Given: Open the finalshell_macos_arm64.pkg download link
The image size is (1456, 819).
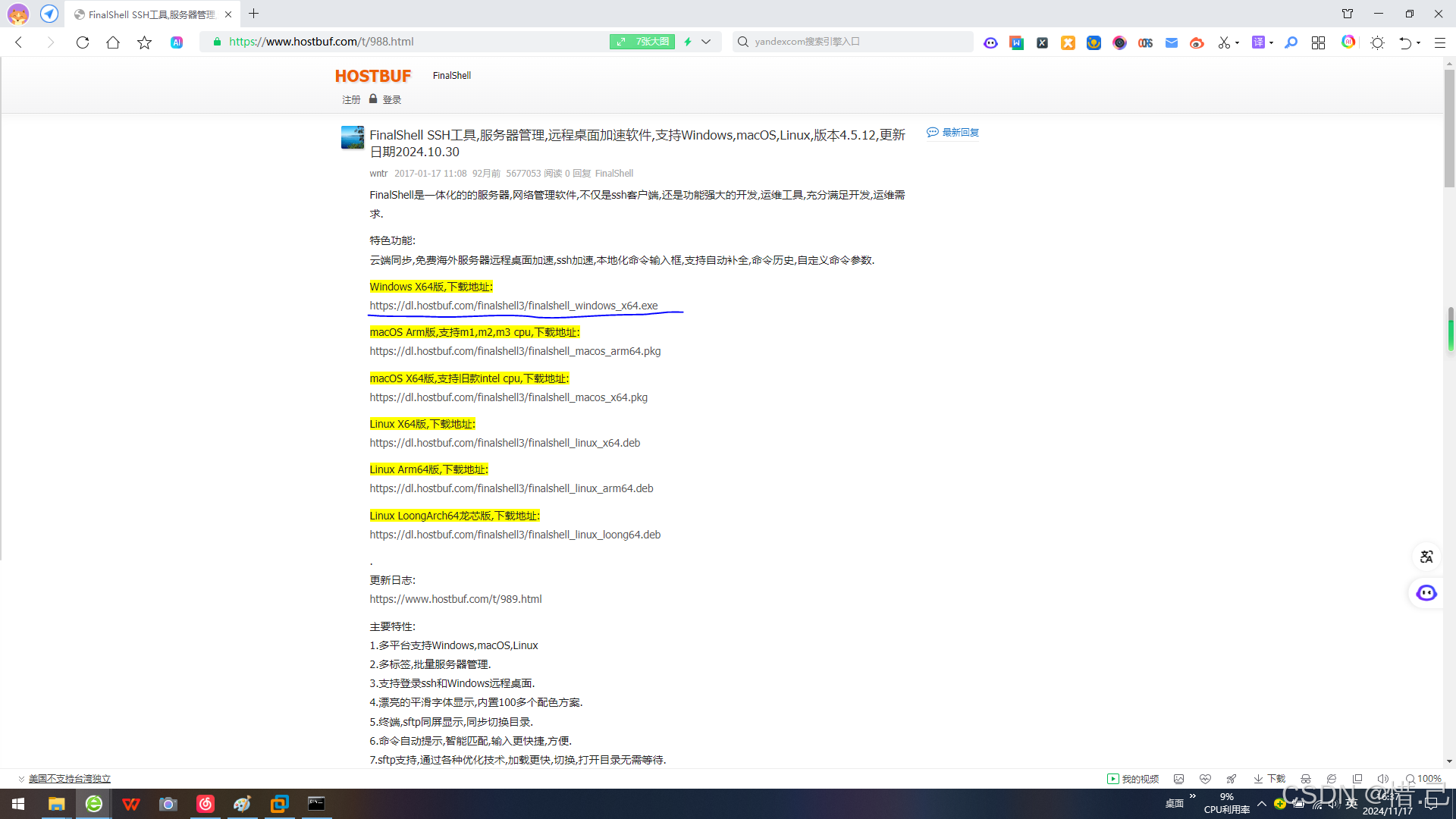Looking at the screenshot, I should [x=516, y=351].
